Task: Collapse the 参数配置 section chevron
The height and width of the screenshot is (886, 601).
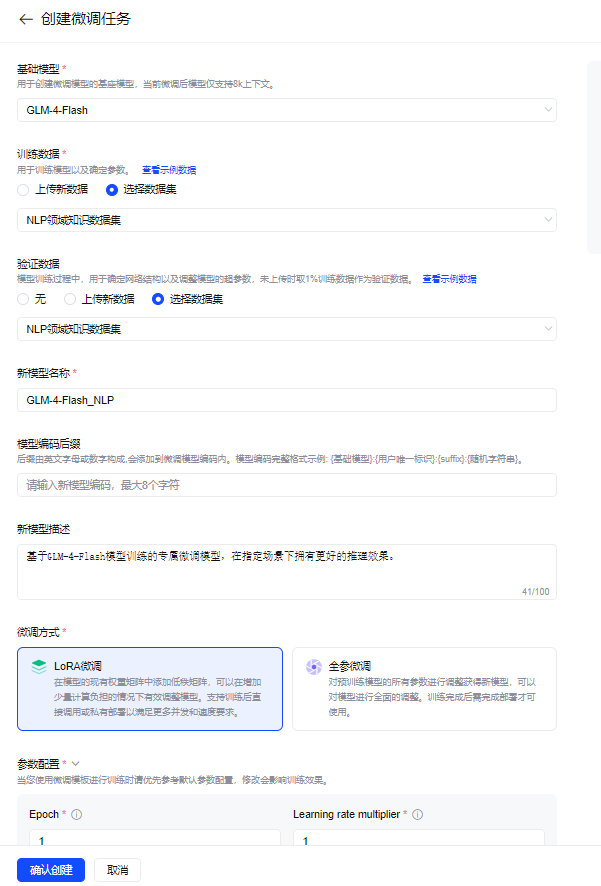Action: pyautogui.click(x=76, y=764)
